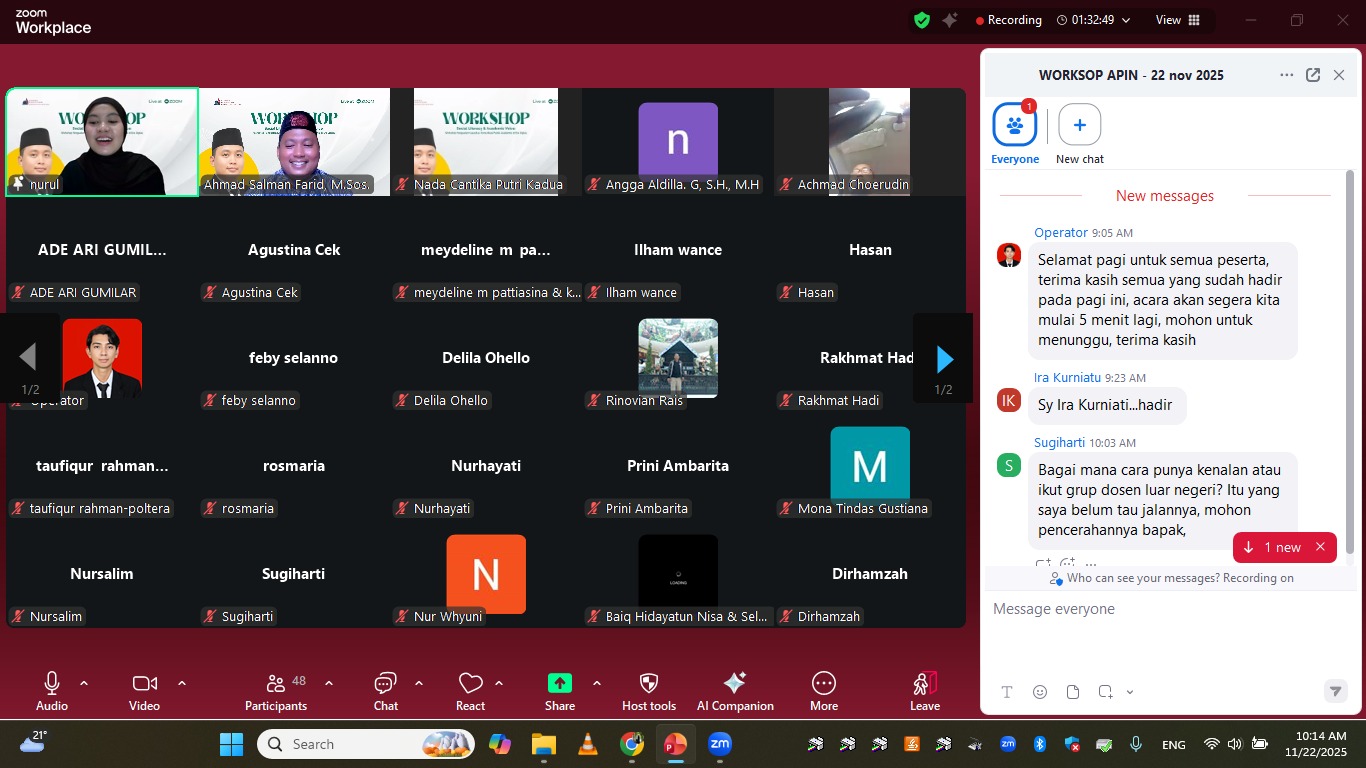Expand the Participants options chevron
Image resolution: width=1366 pixels, height=768 pixels.
(329, 683)
